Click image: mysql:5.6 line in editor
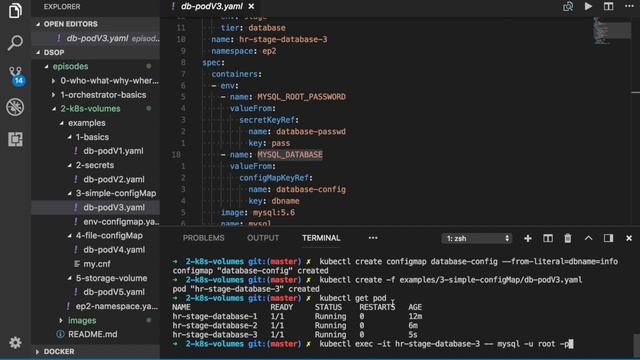This screenshot has width=640, height=360. click(x=258, y=213)
